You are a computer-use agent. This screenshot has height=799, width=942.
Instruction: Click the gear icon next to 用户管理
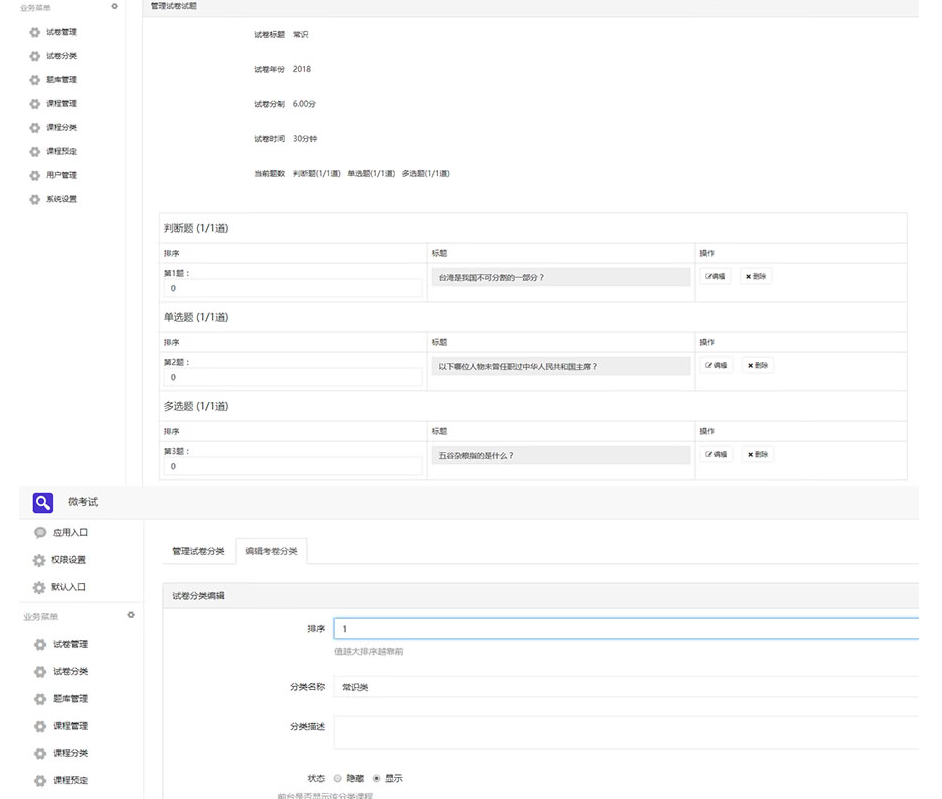34,175
